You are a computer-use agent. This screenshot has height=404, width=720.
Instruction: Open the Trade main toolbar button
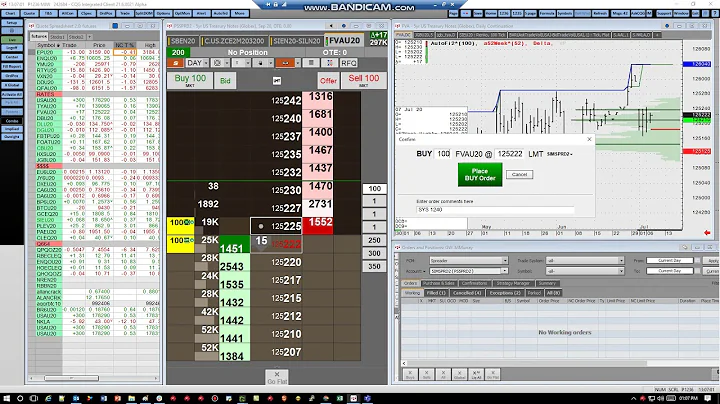(x=125, y=13)
